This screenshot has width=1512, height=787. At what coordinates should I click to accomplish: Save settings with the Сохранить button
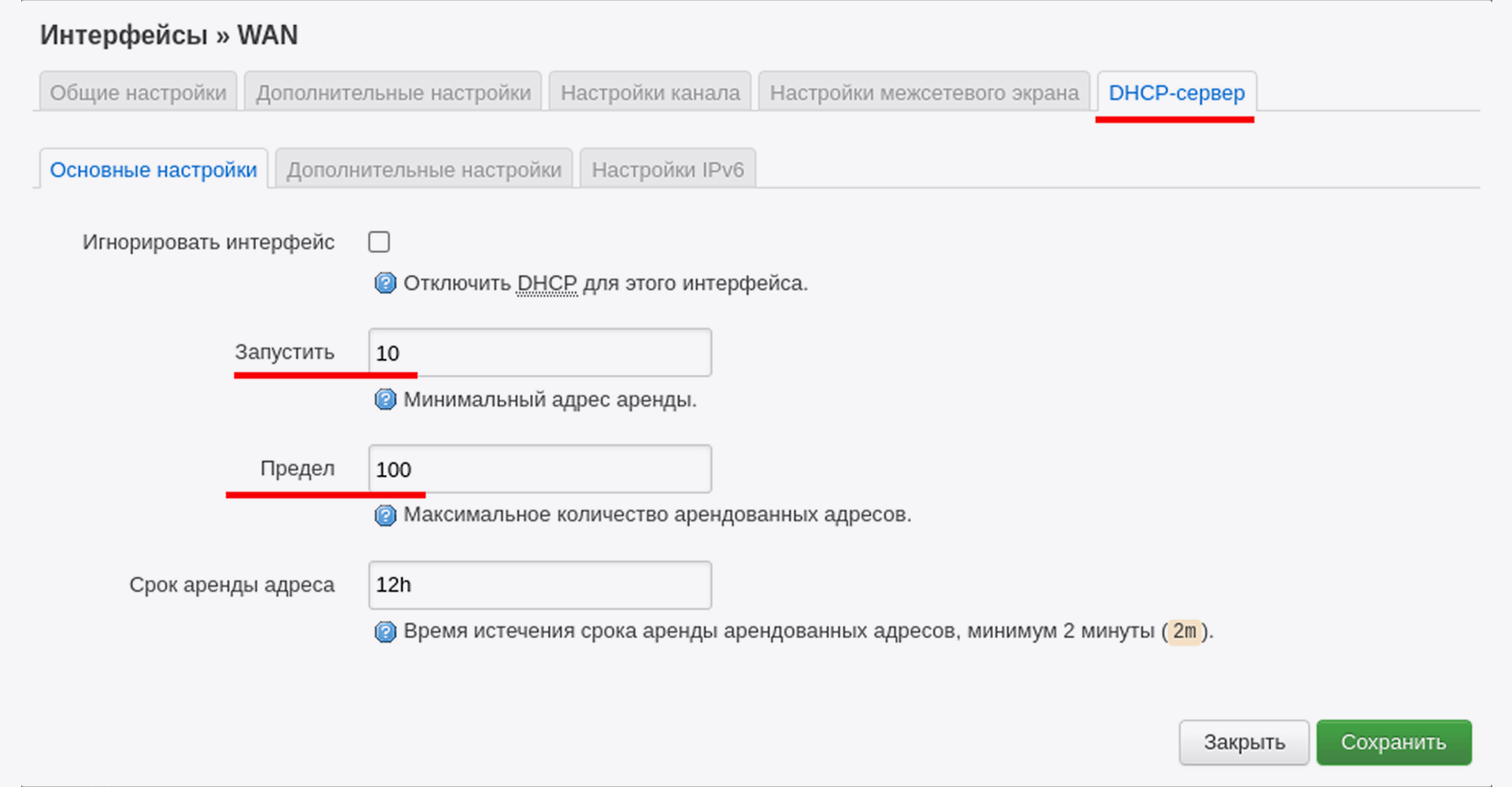point(1393,742)
